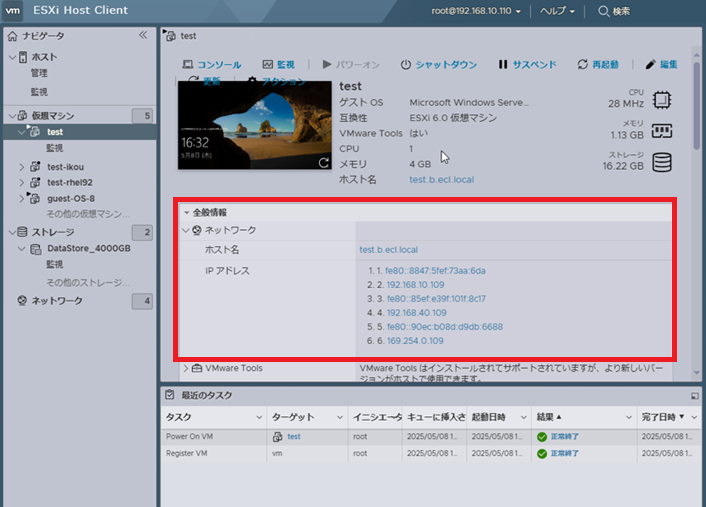Open the test.b.ecl.local hostname link in summary

442,180
